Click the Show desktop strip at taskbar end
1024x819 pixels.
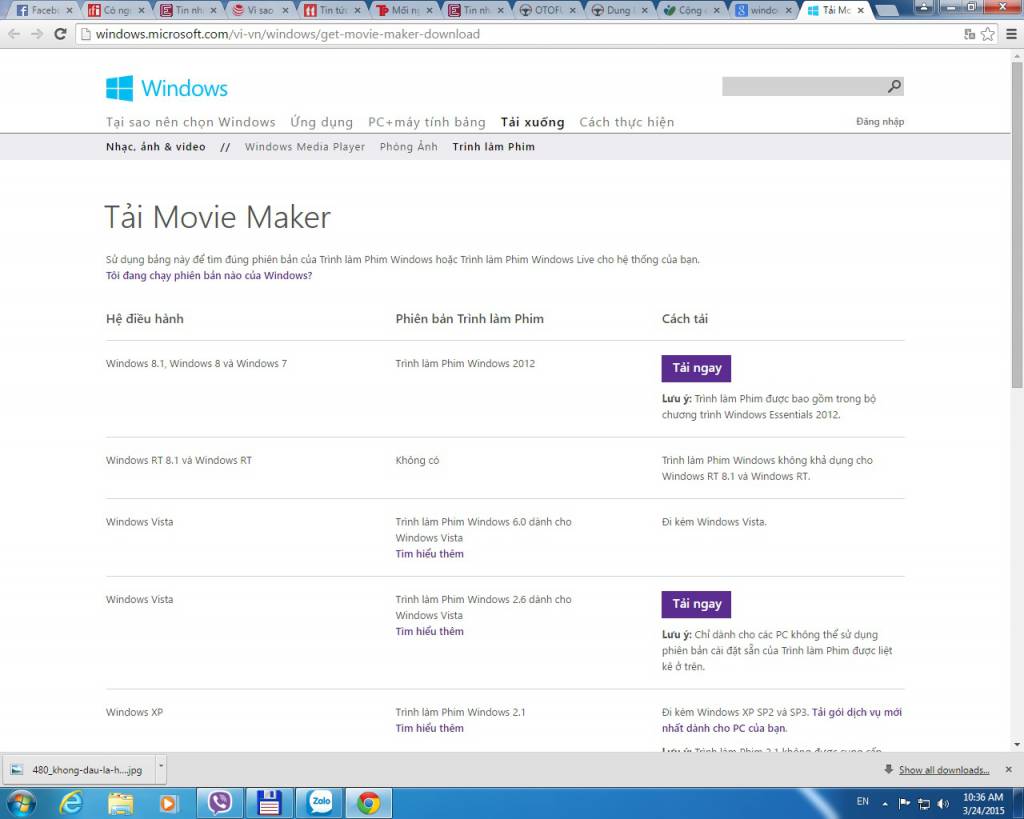click(x=1019, y=803)
